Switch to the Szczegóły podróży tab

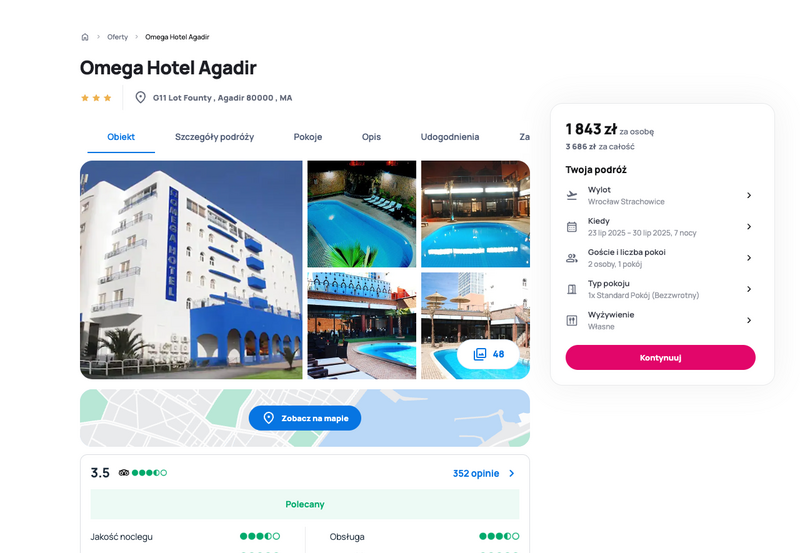click(x=214, y=137)
